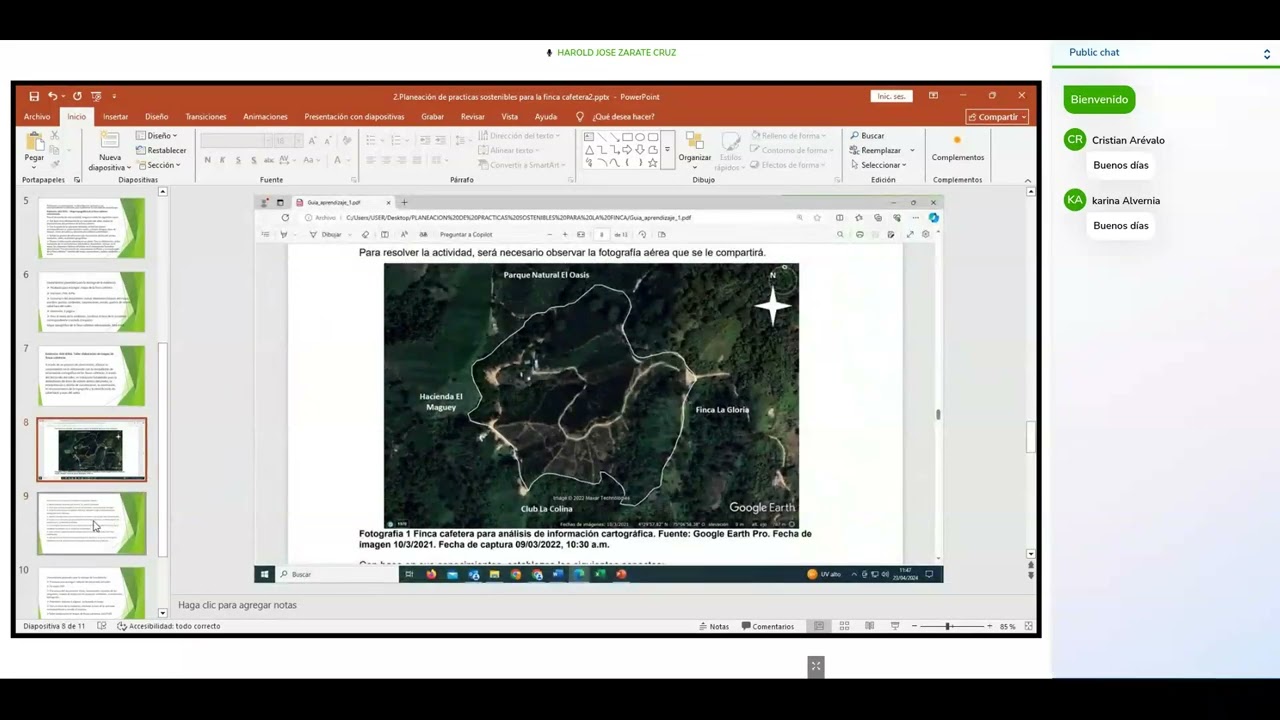
Task: Click the Nueva diapositiva icon
Action: point(110,141)
